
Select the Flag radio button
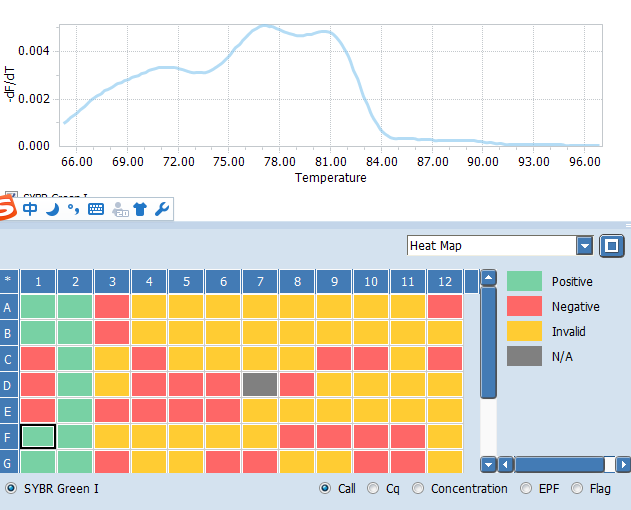coord(577,489)
